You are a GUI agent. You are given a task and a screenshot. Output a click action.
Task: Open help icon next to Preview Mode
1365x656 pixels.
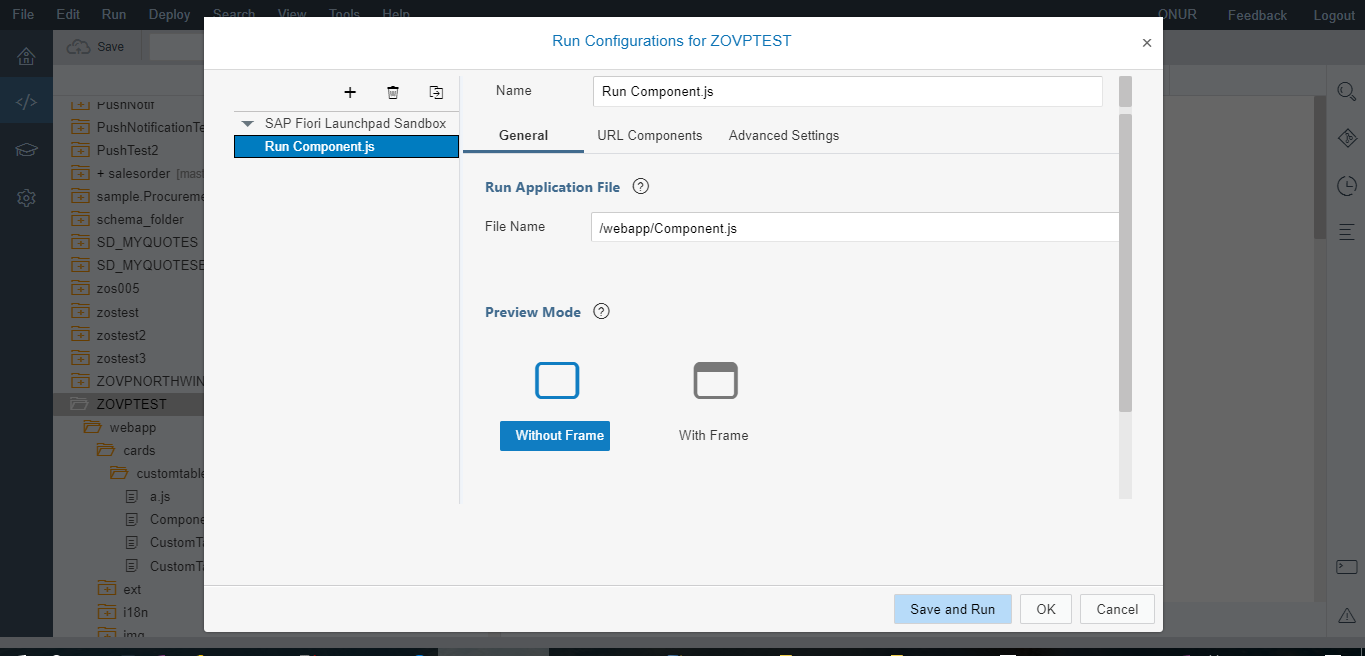point(601,311)
